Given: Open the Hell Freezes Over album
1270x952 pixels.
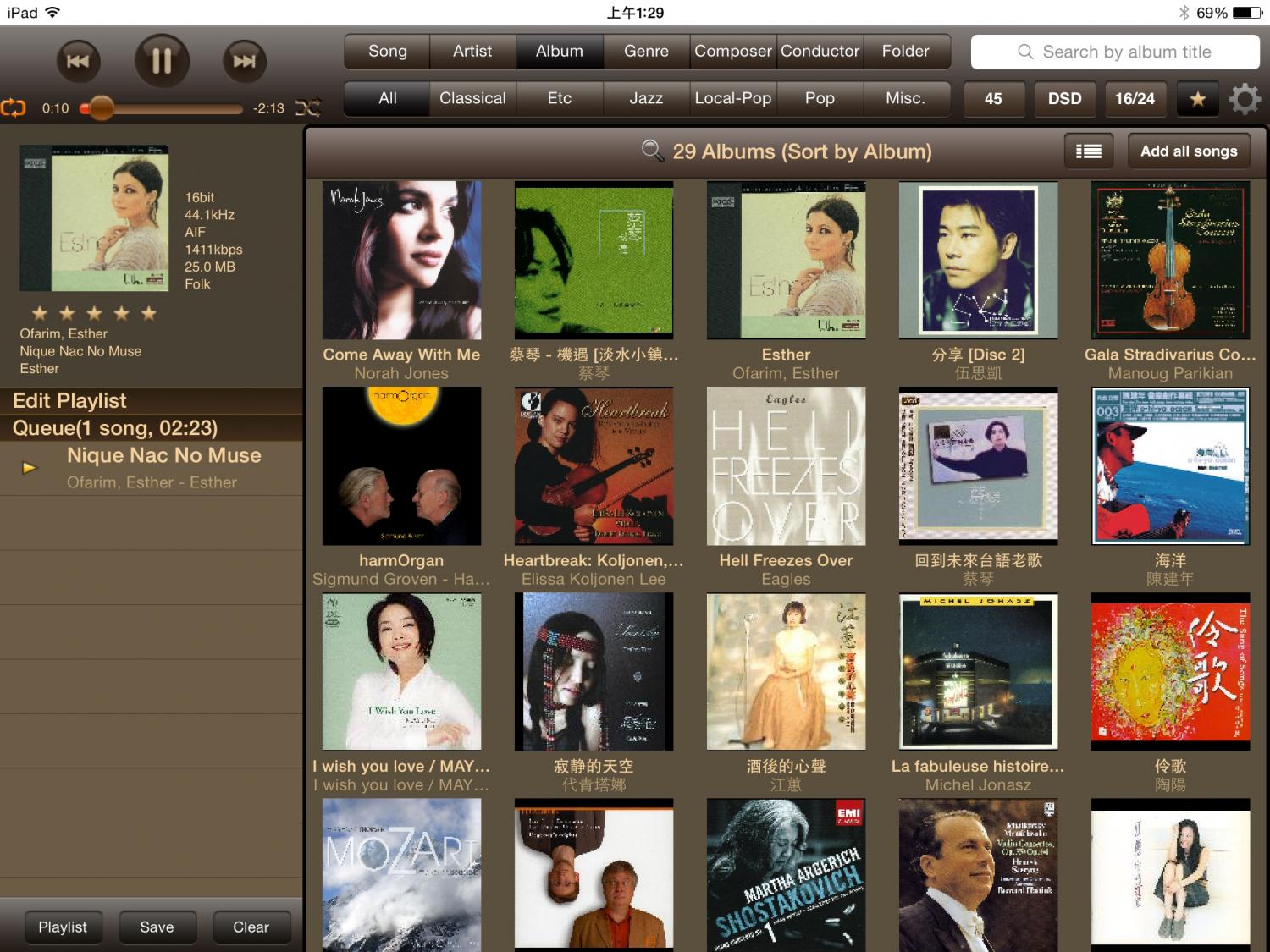Looking at the screenshot, I should pos(786,466).
